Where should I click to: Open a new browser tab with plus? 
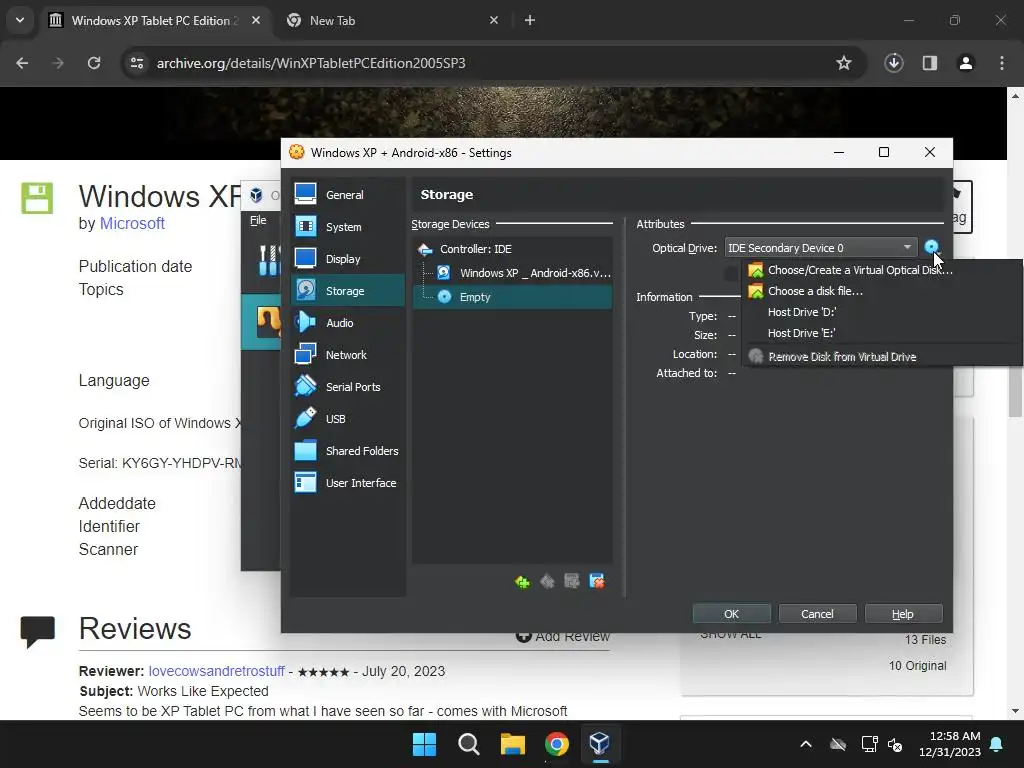point(530,20)
